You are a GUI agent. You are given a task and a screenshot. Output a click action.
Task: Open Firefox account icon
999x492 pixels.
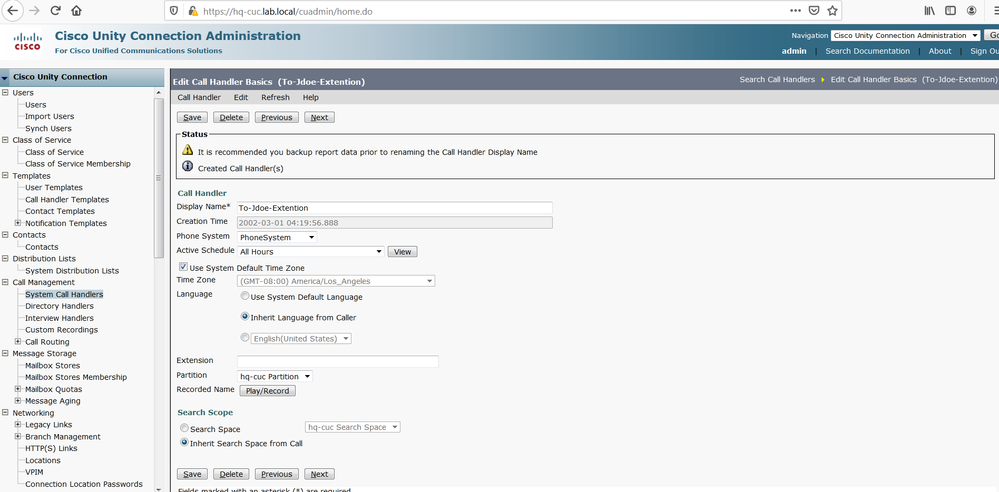pyautogui.click(x=971, y=11)
